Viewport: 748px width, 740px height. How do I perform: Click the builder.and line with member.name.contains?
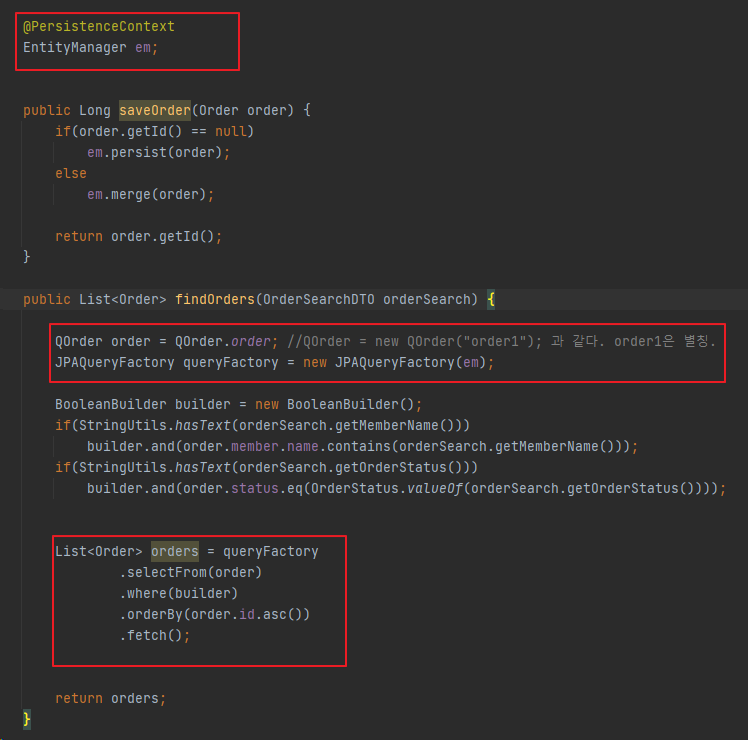[362, 447]
